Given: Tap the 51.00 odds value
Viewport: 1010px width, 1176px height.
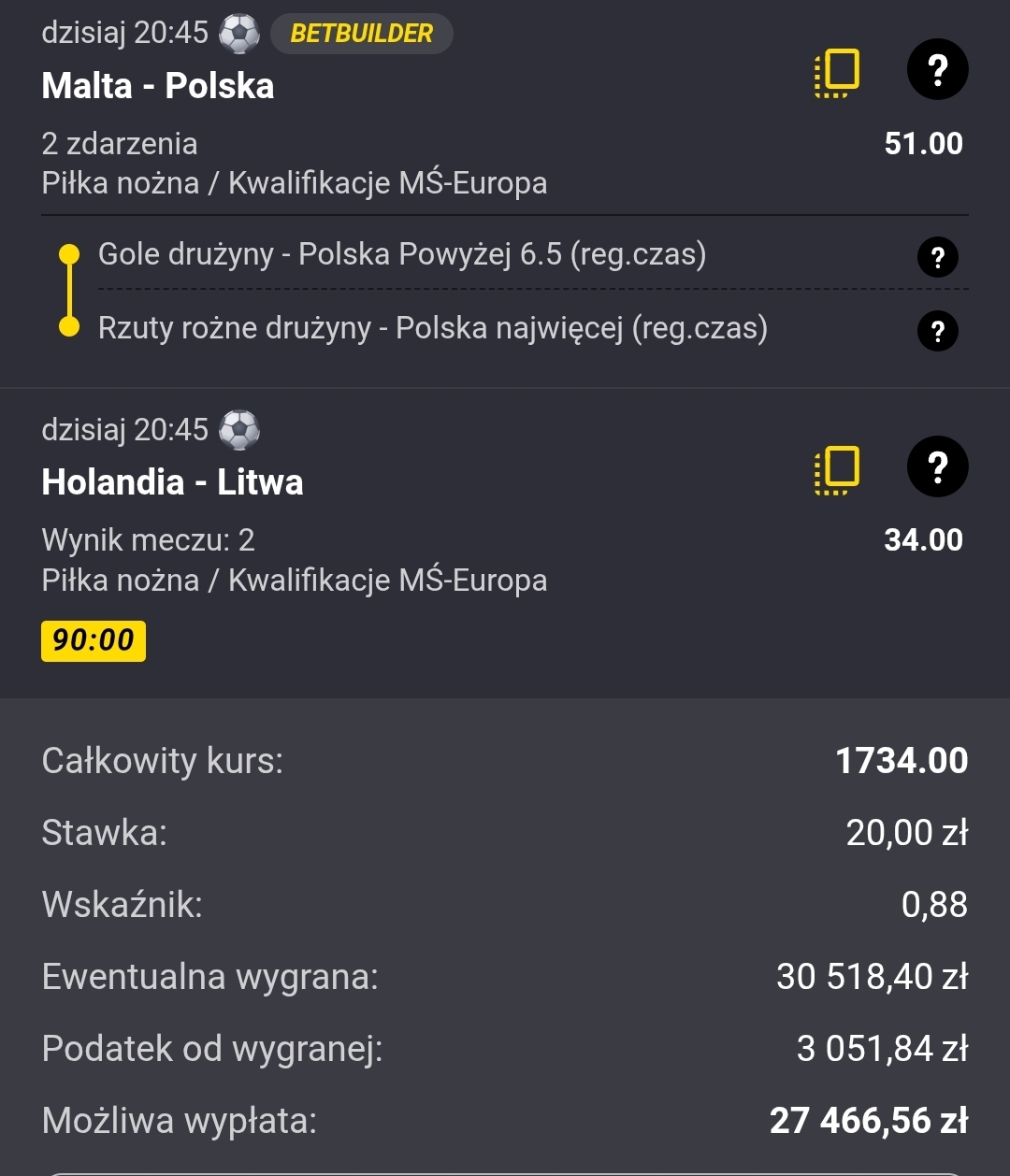Looking at the screenshot, I should pyautogui.click(x=923, y=144).
